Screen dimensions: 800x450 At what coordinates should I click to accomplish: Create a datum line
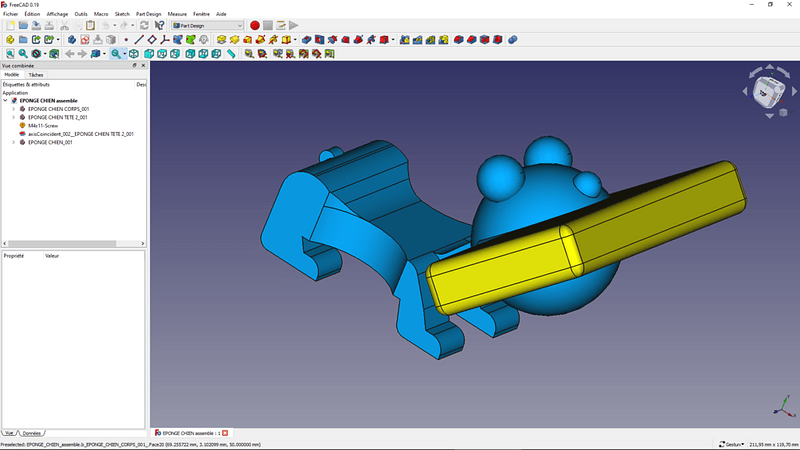pos(139,40)
